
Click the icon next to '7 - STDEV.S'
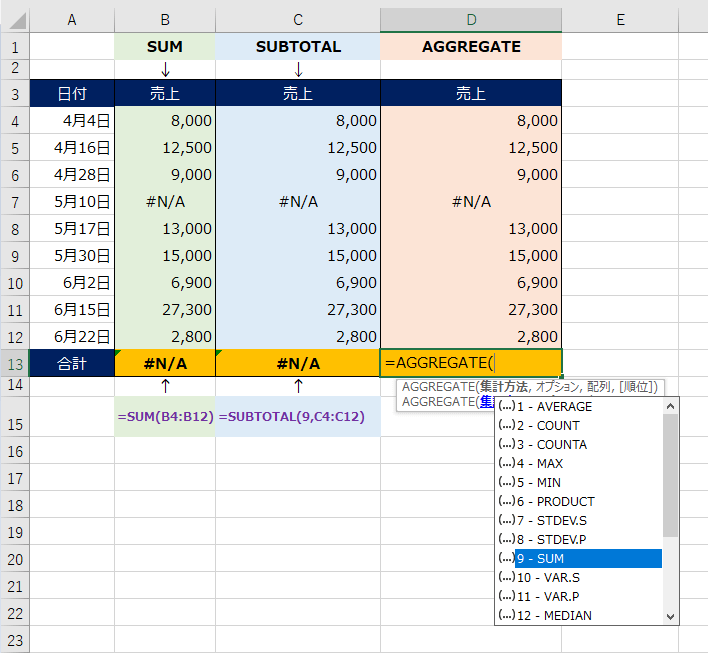pos(506,521)
